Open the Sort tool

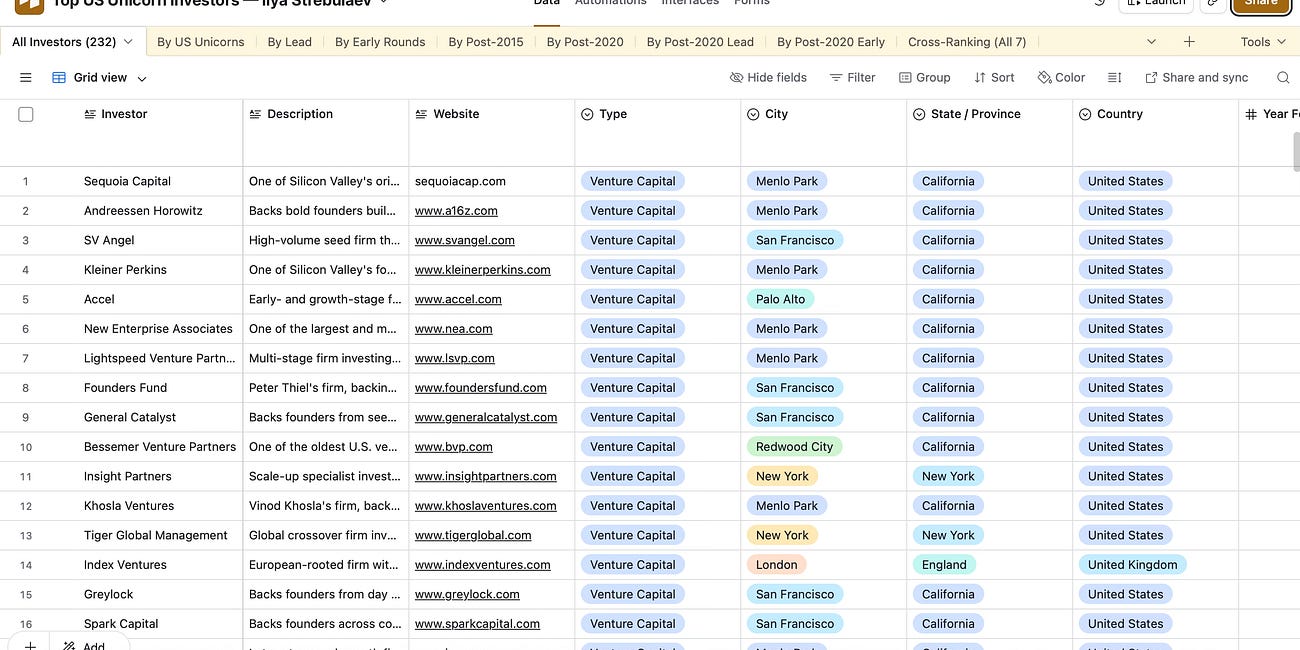click(x=993, y=77)
